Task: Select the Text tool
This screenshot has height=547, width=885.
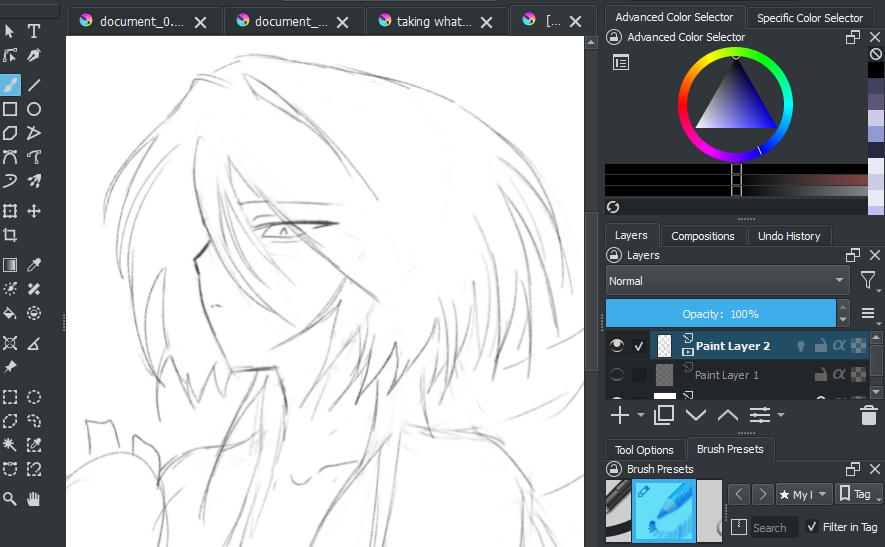Action: click(x=34, y=31)
